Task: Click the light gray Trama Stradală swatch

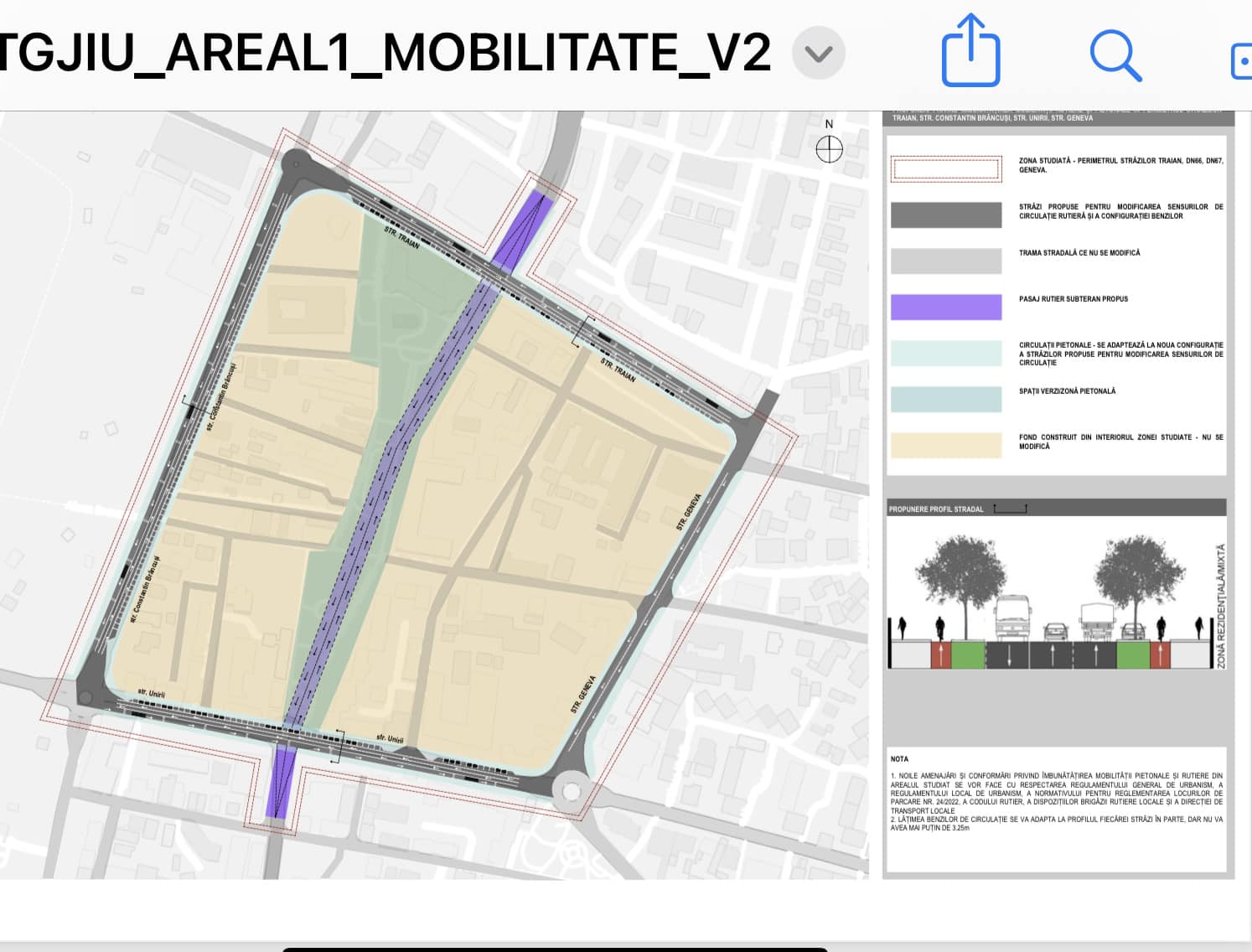Action: click(x=945, y=261)
